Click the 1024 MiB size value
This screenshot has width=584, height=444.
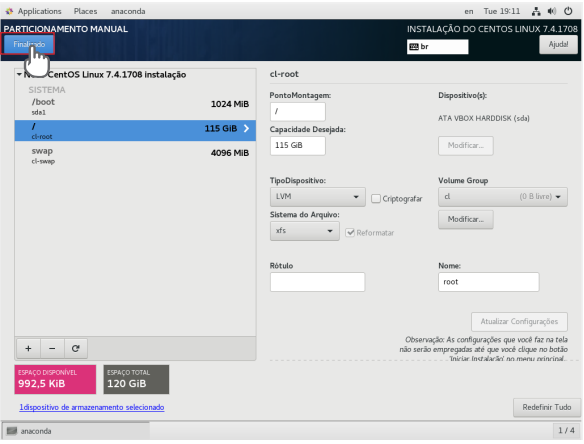[230, 104]
